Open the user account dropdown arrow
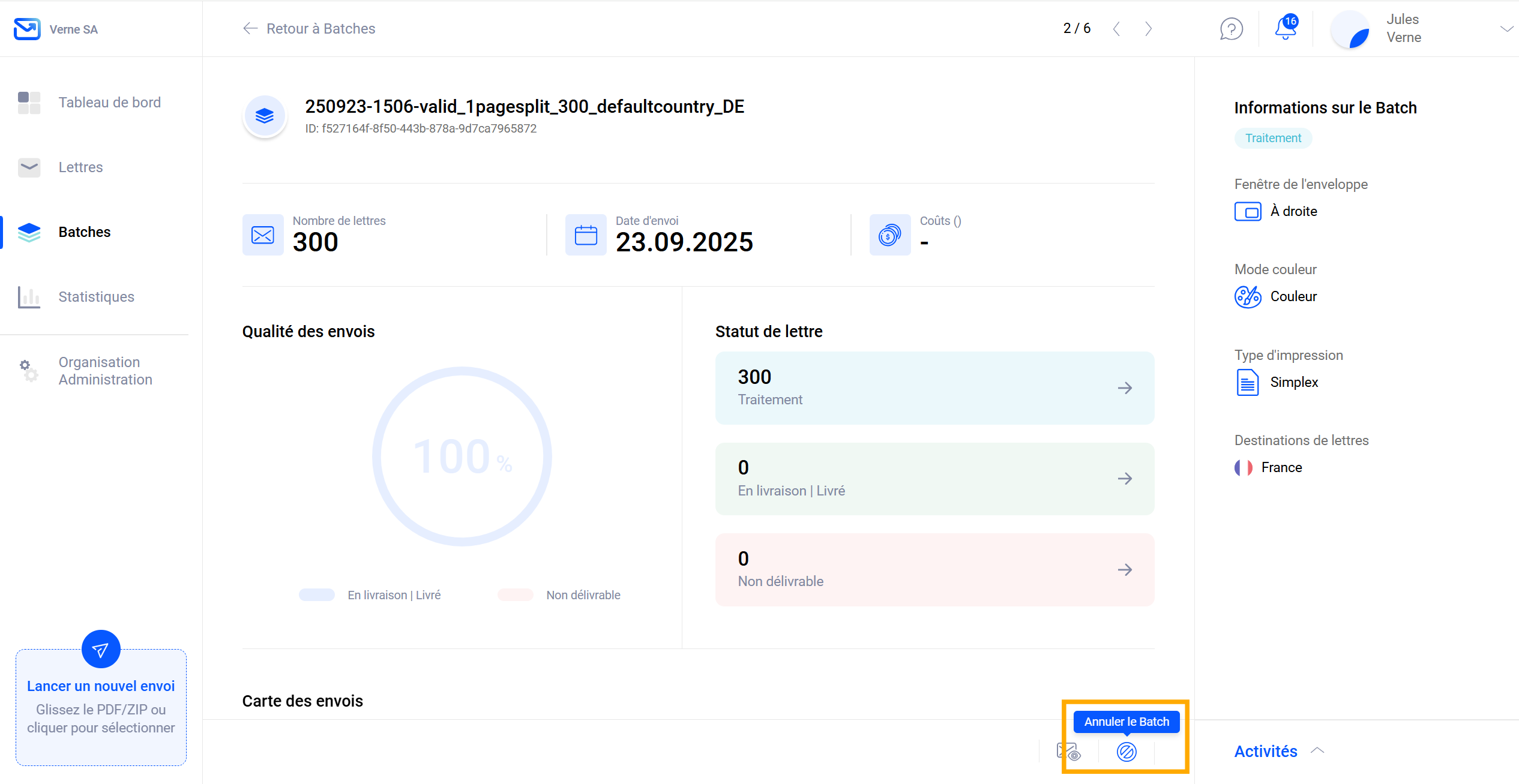The height and width of the screenshot is (784, 1519). click(x=1506, y=29)
